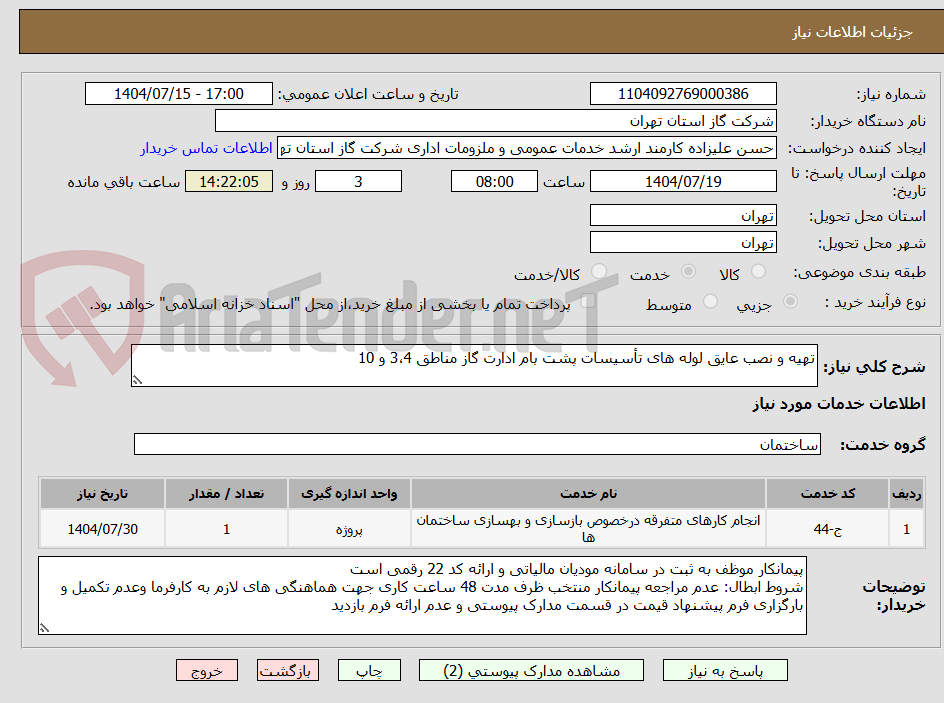The height and width of the screenshot is (703, 944).
Task: Click the red «خروج» exit button
Action: coord(207,670)
